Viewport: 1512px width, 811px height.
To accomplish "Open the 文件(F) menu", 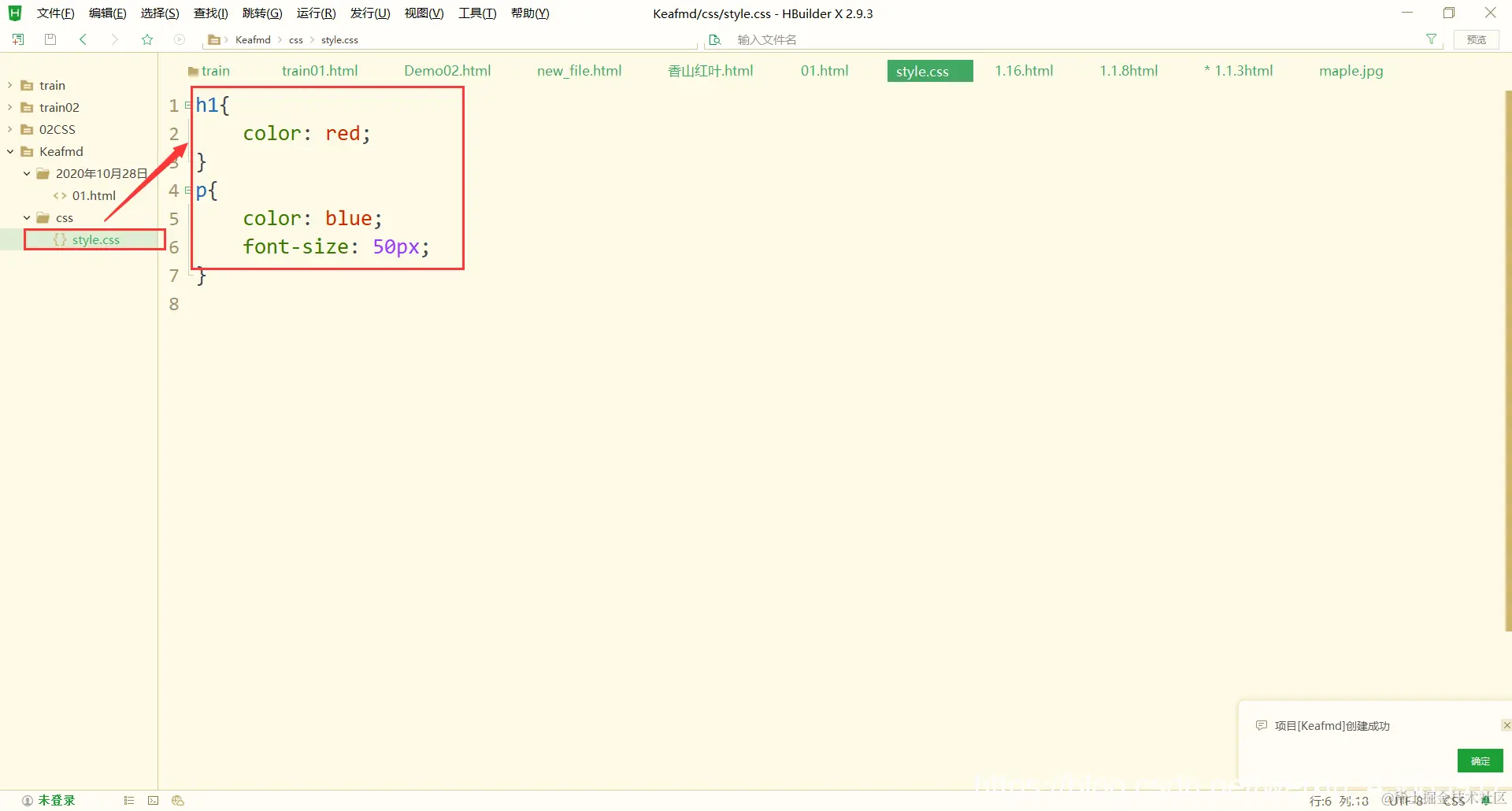I will (x=55, y=13).
